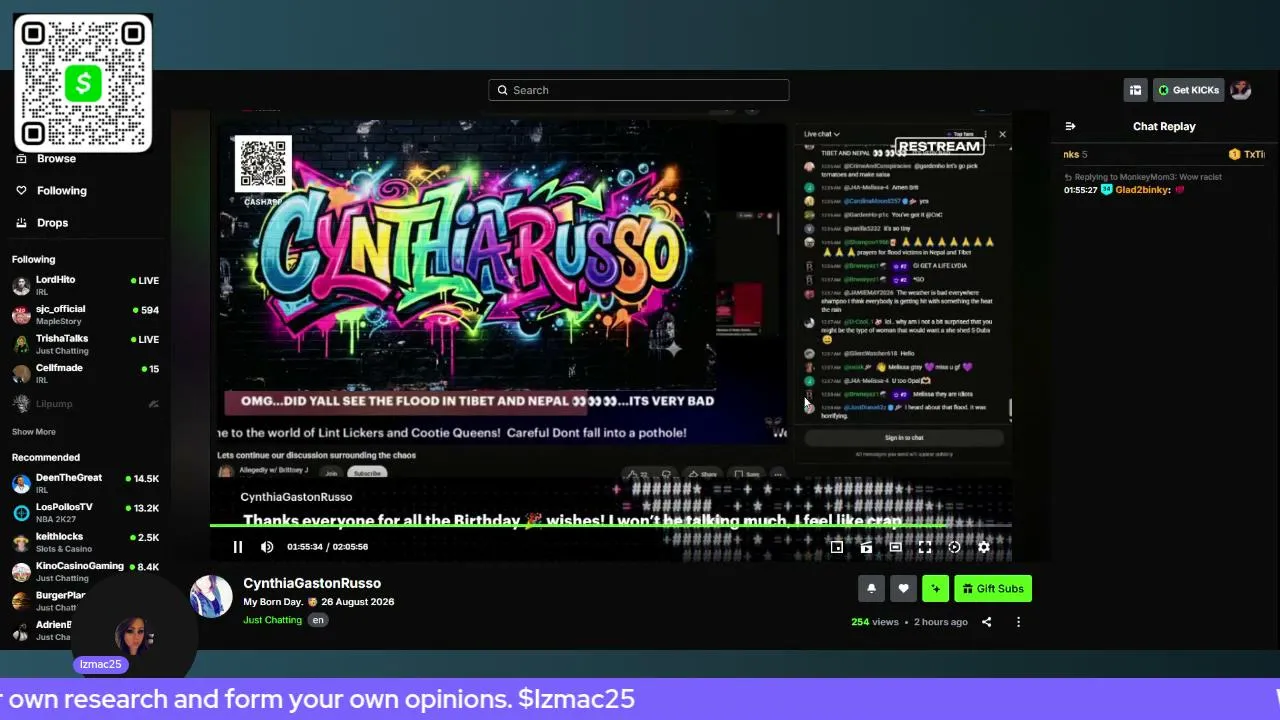The width and height of the screenshot is (1280, 720).
Task: Close the embedded live chat panel in video
Action: pos(1002,134)
